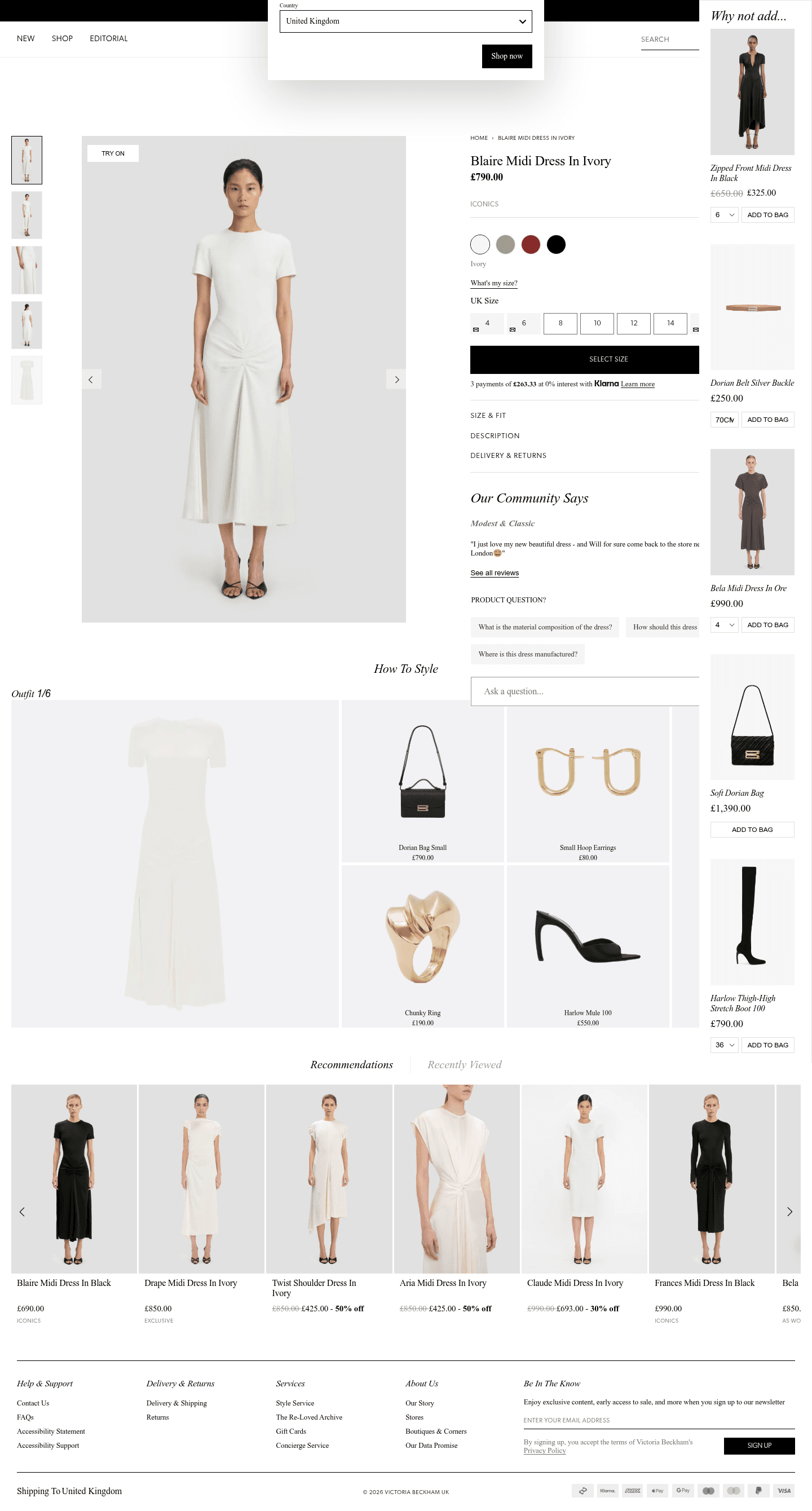
Task: Click the PayPal icon in the footer
Action: coord(758,1491)
